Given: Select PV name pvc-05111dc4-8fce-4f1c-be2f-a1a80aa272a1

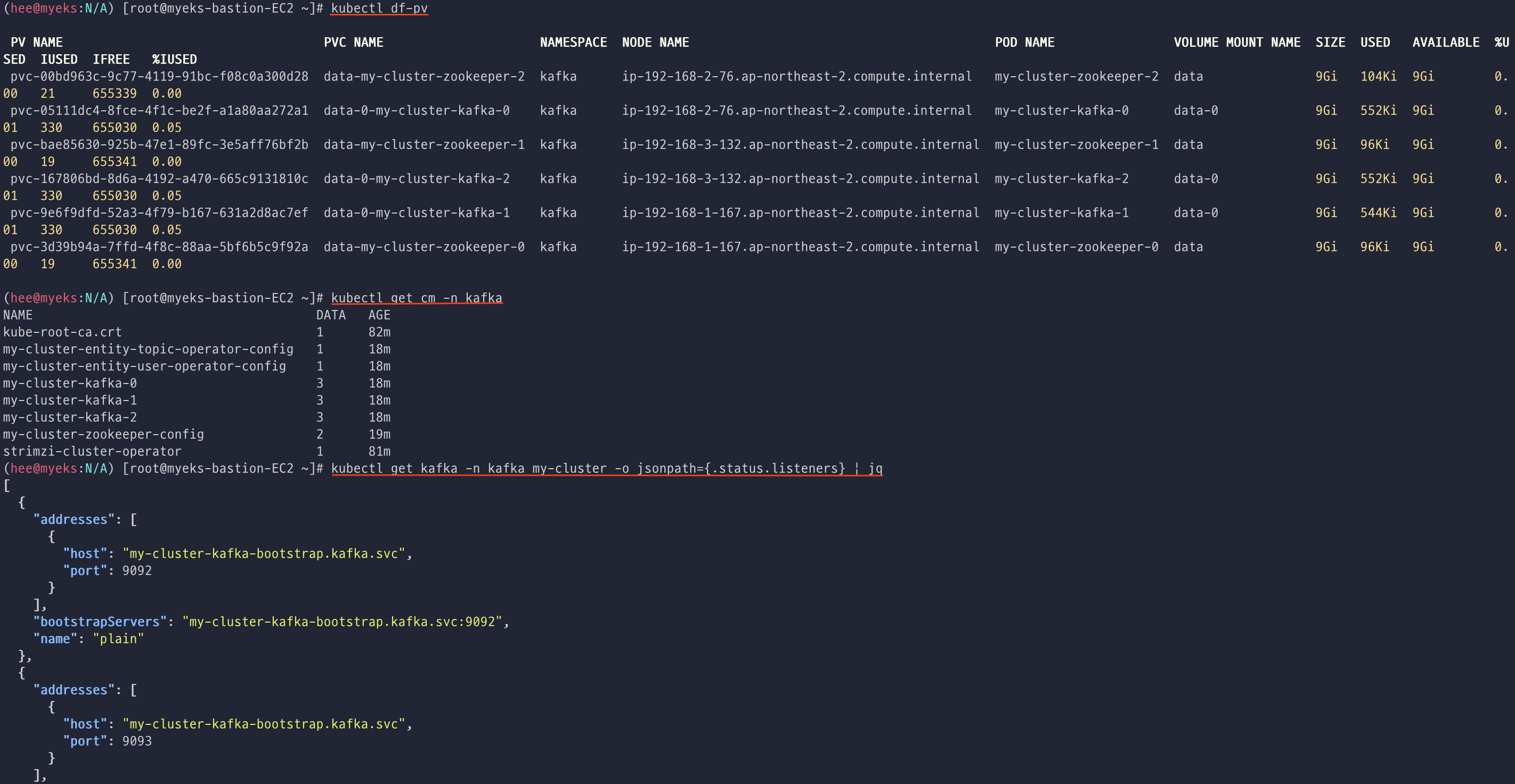Looking at the screenshot, I should [159, 111].
